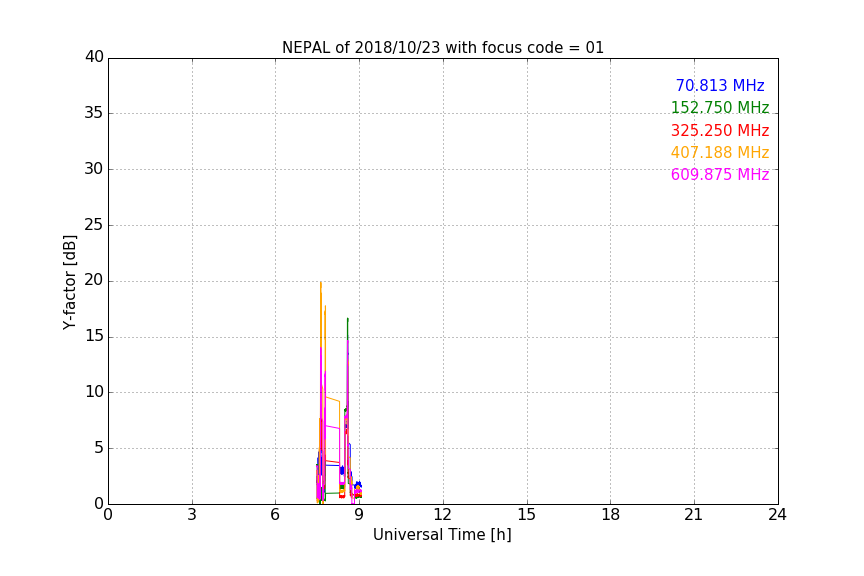This screenshot has height=576, width=864.
Task: Click the x-axis tick label 24
Action: pos(777,515)
